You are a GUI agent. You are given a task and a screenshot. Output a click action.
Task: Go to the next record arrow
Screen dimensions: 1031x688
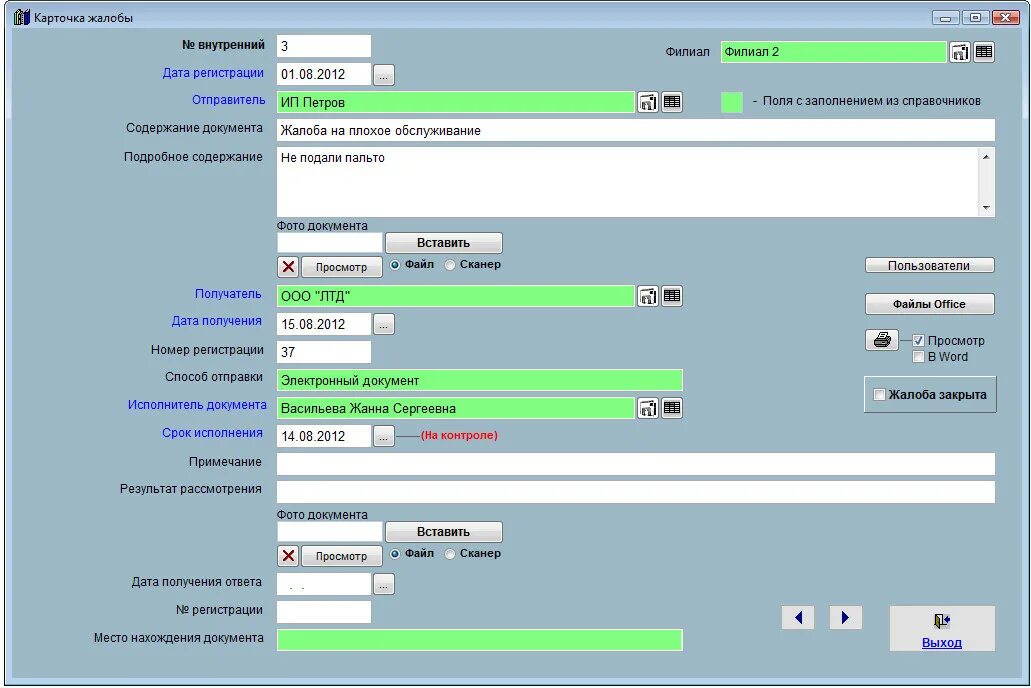846,618
